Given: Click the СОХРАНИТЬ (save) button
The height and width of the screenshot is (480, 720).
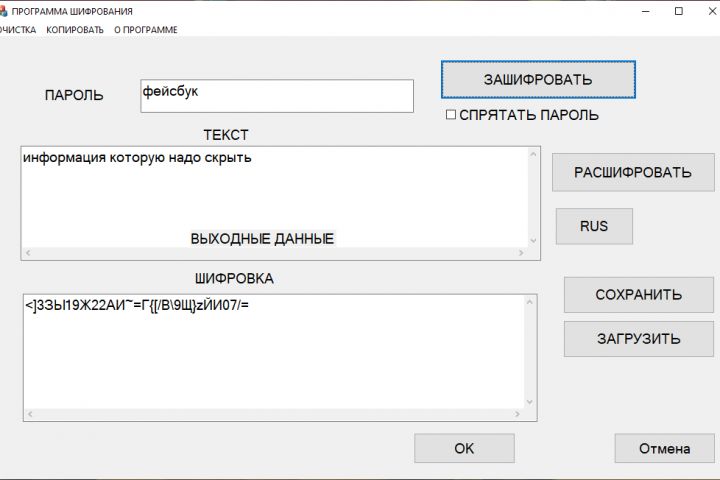Looking at the screenshot, I should (x=638, y=294).
